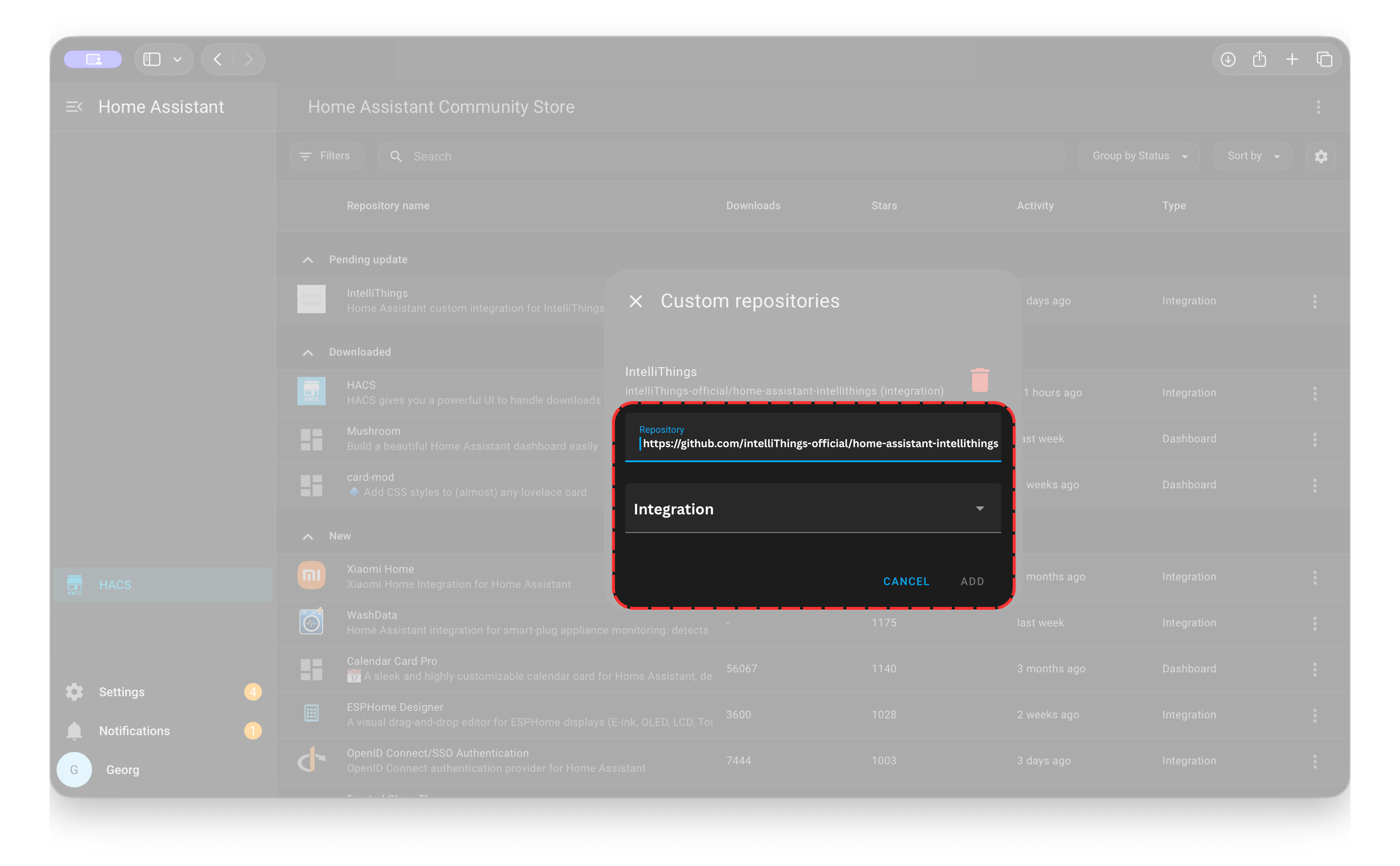Click the IntelliThings placeholder thumbnail
The image size is (1400, 866).
click(311, 299)
